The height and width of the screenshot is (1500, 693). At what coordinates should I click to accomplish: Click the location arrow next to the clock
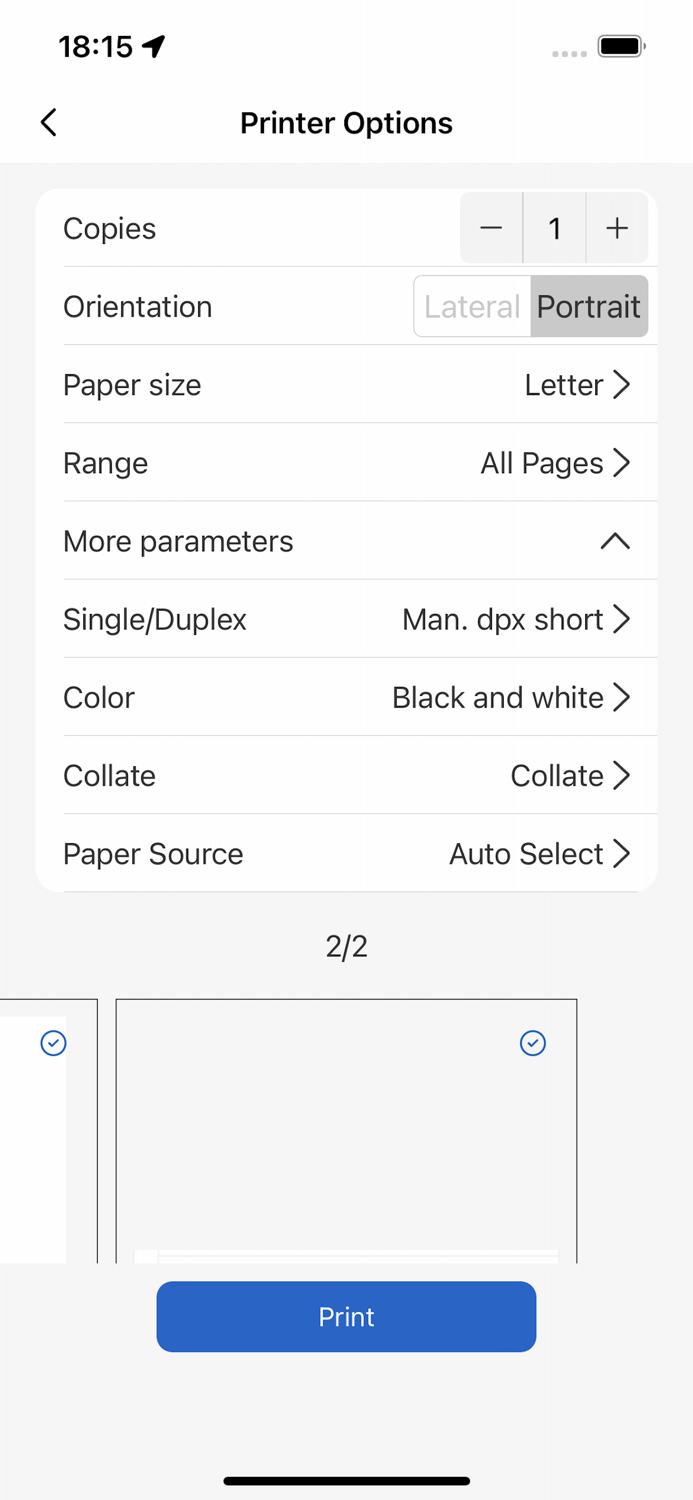coord(152,45)
